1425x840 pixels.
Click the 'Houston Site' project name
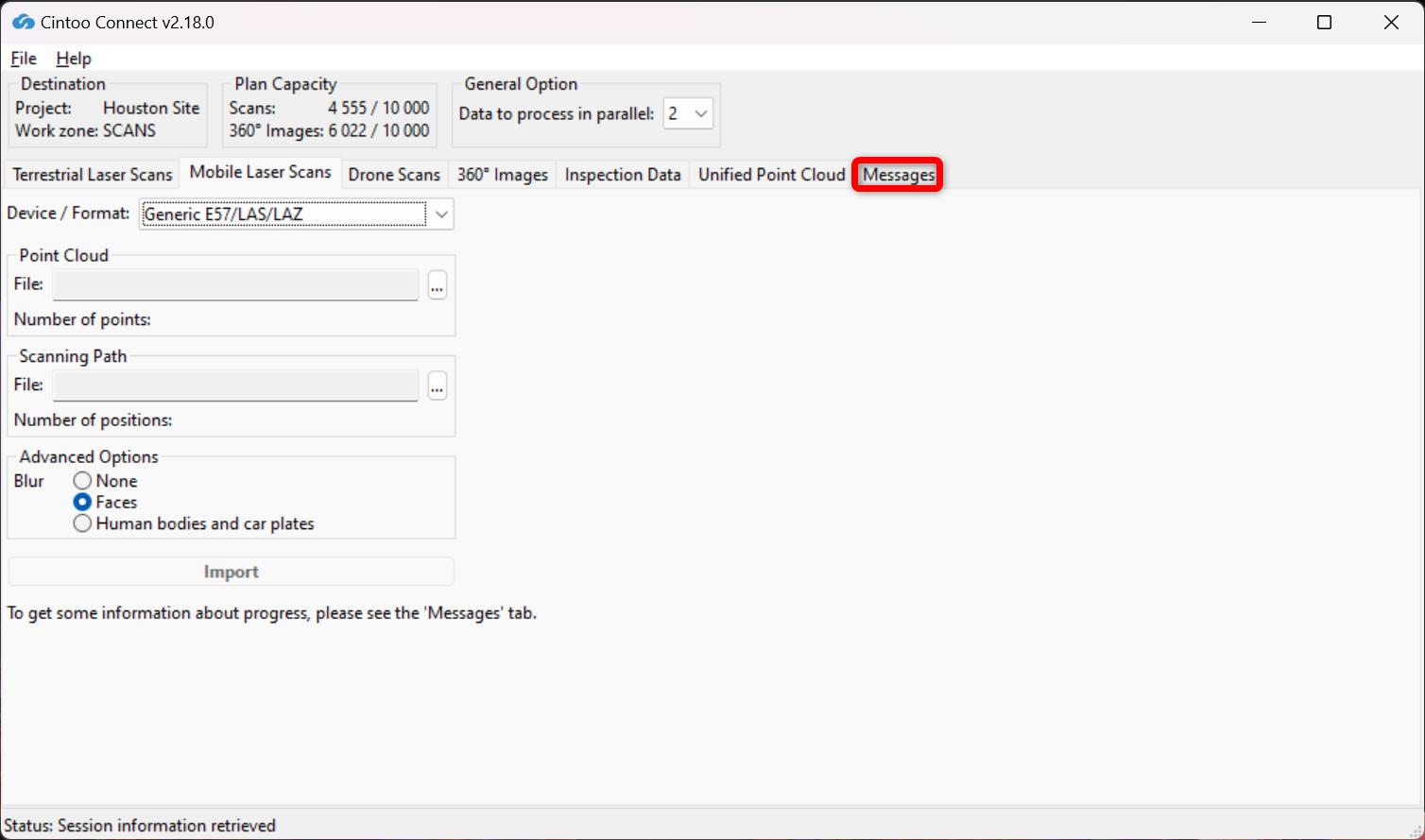coord(151,108)
